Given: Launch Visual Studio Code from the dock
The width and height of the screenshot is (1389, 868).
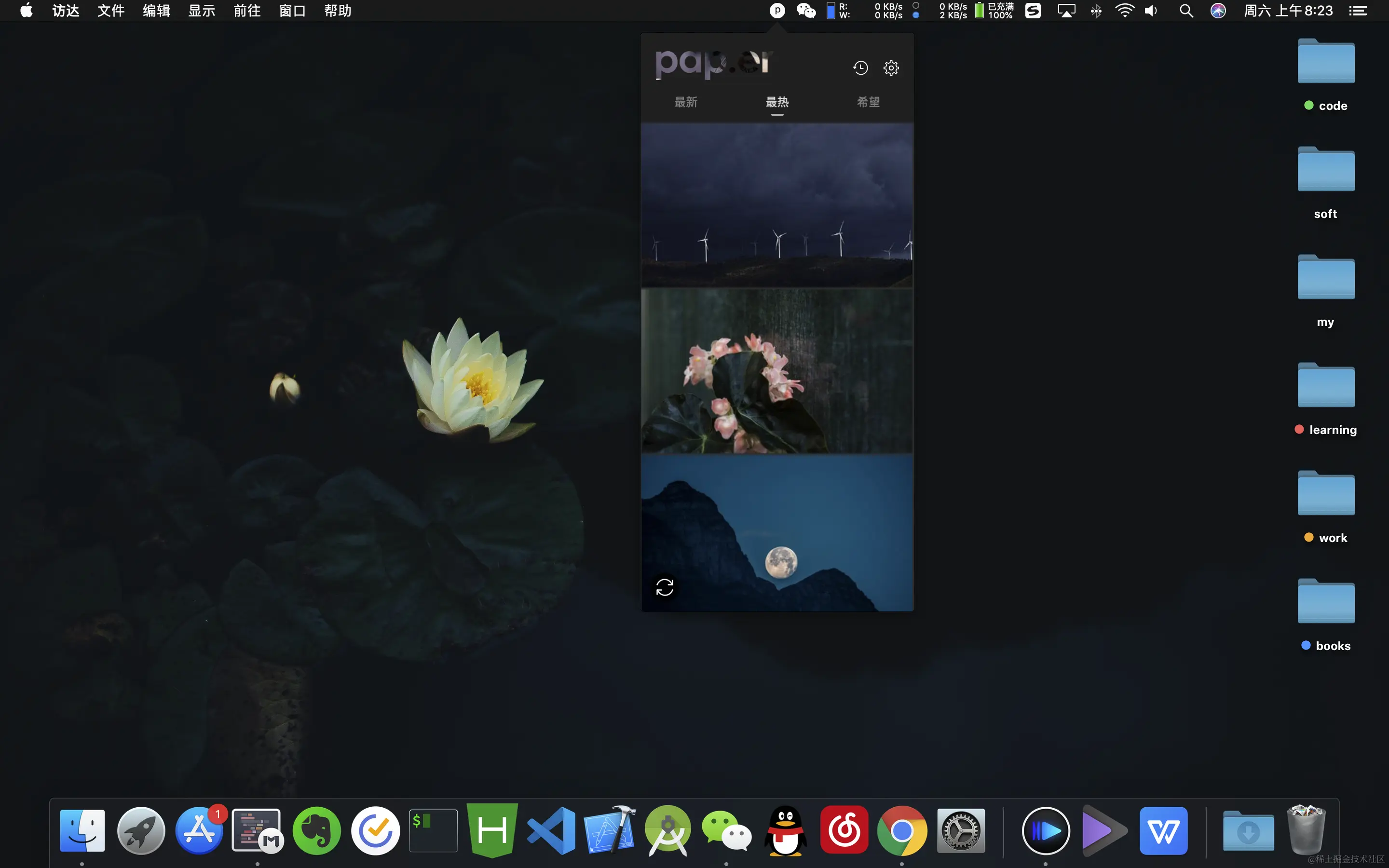Looking at the screenshot, I should (x=551, y=830).
